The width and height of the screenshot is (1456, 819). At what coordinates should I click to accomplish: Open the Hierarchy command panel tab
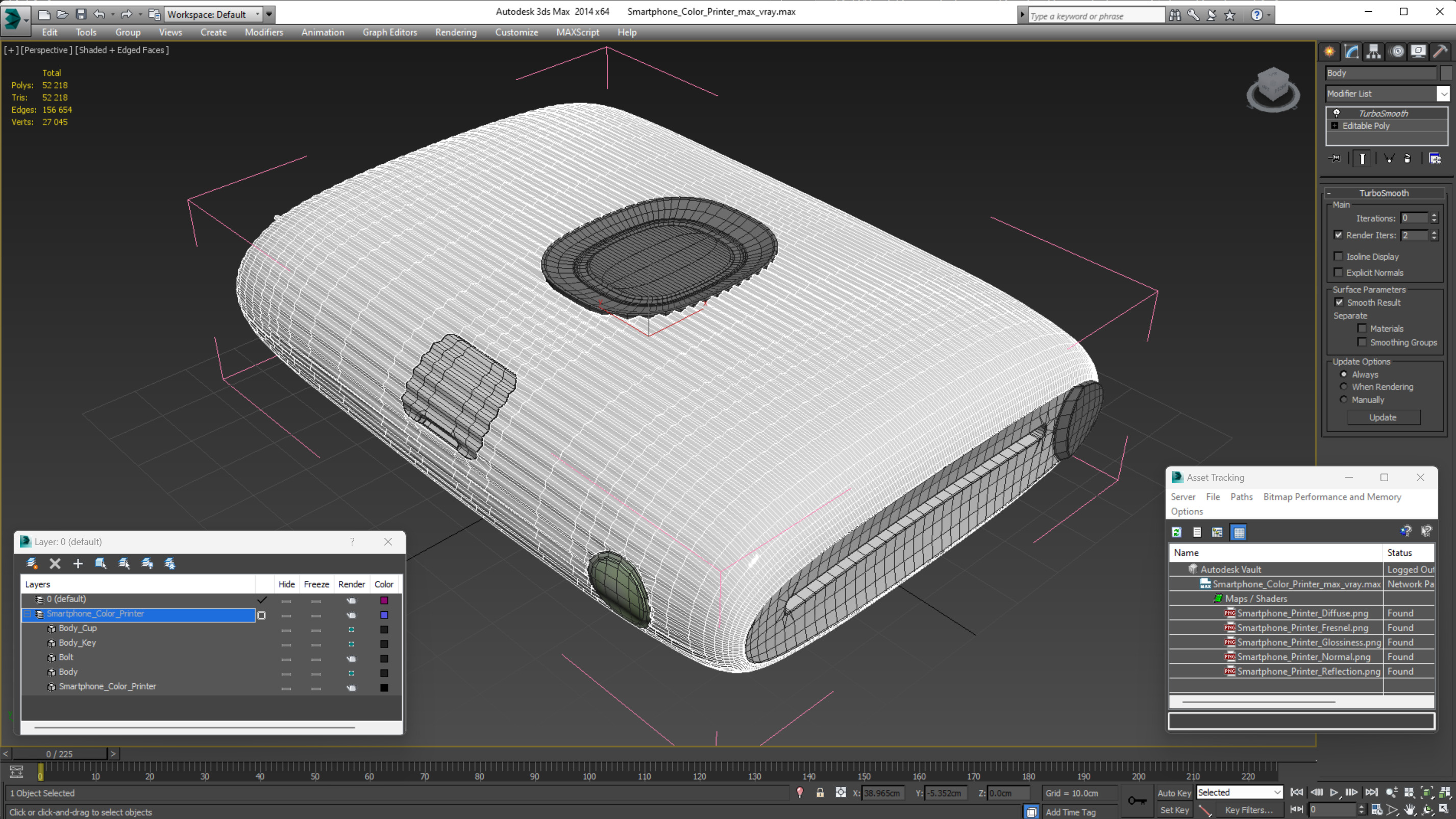[1373, 52]
